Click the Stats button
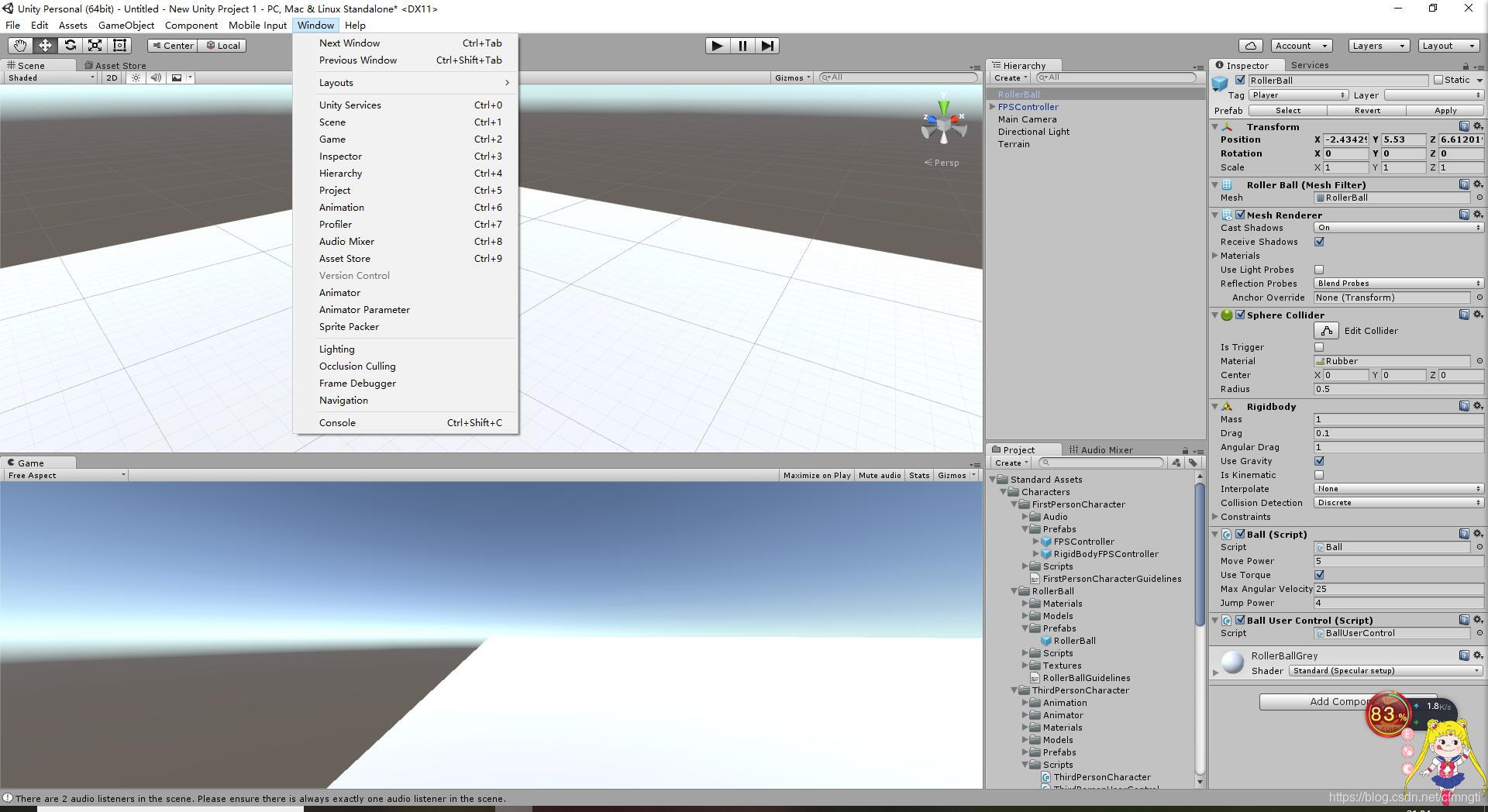 [919, 475]
